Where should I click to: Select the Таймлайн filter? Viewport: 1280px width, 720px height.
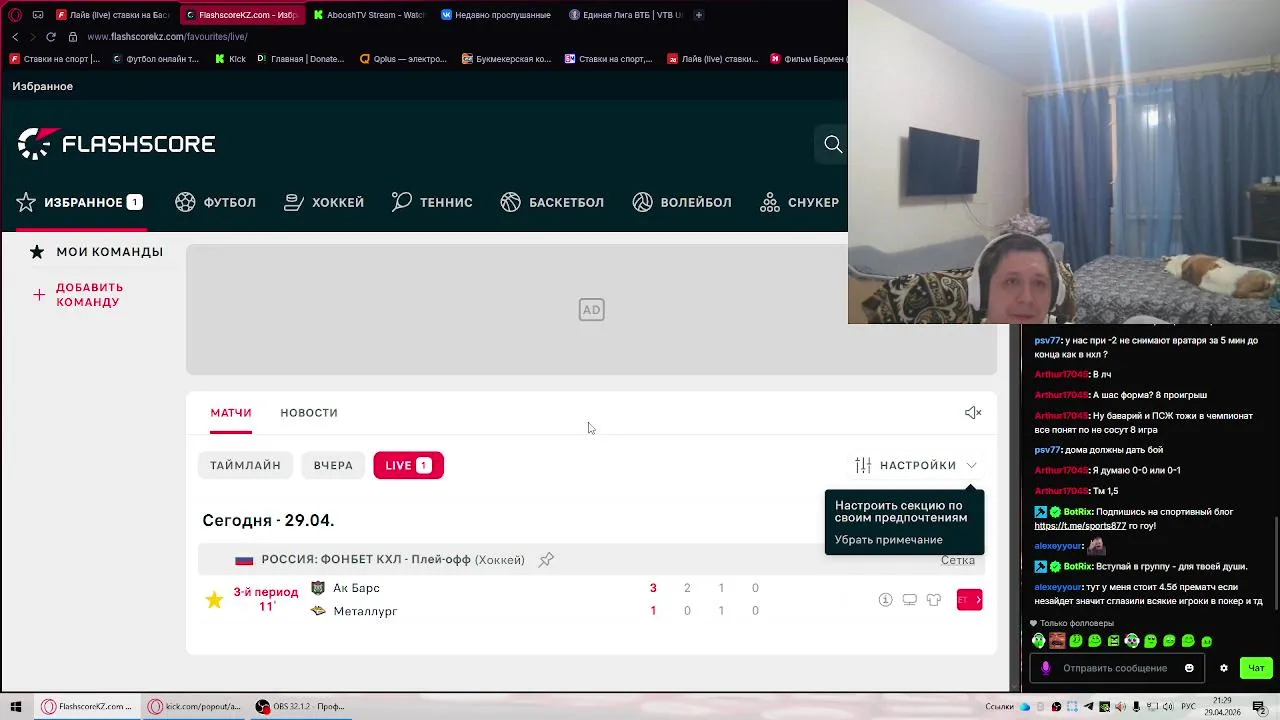click(x=245, y=465)
